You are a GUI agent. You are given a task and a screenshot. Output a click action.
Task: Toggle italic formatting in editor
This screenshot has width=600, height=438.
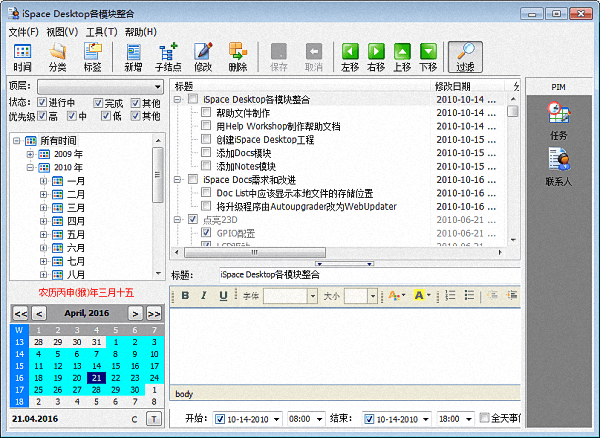(204, 295)
